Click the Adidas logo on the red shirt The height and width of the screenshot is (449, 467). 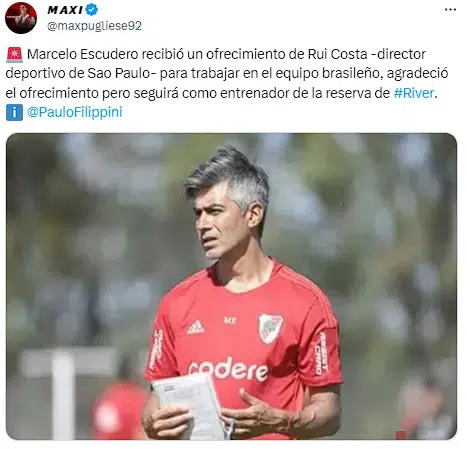click(x=196, y=327)
